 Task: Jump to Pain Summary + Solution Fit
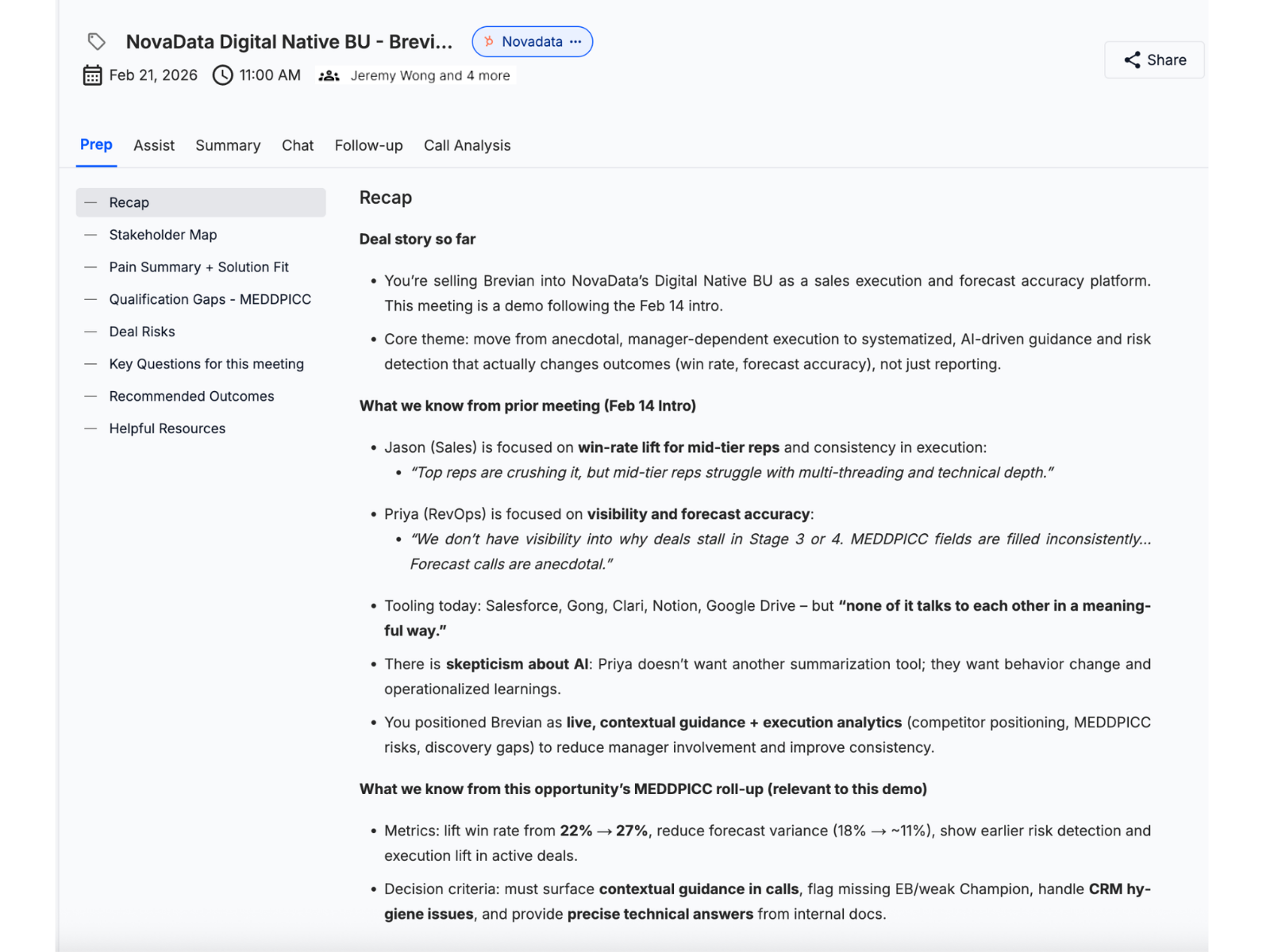point(201,267)
